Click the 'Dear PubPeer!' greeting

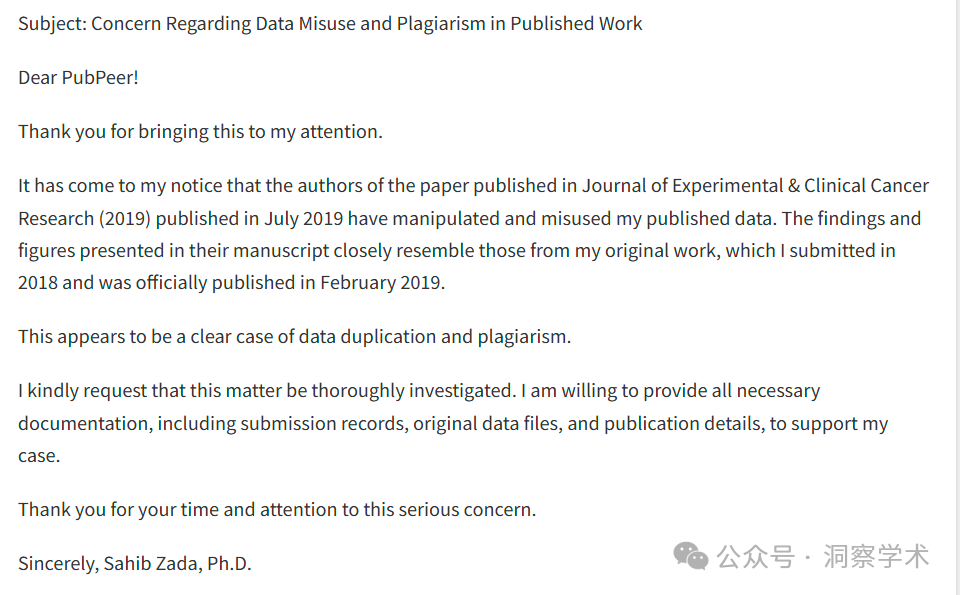78,78
